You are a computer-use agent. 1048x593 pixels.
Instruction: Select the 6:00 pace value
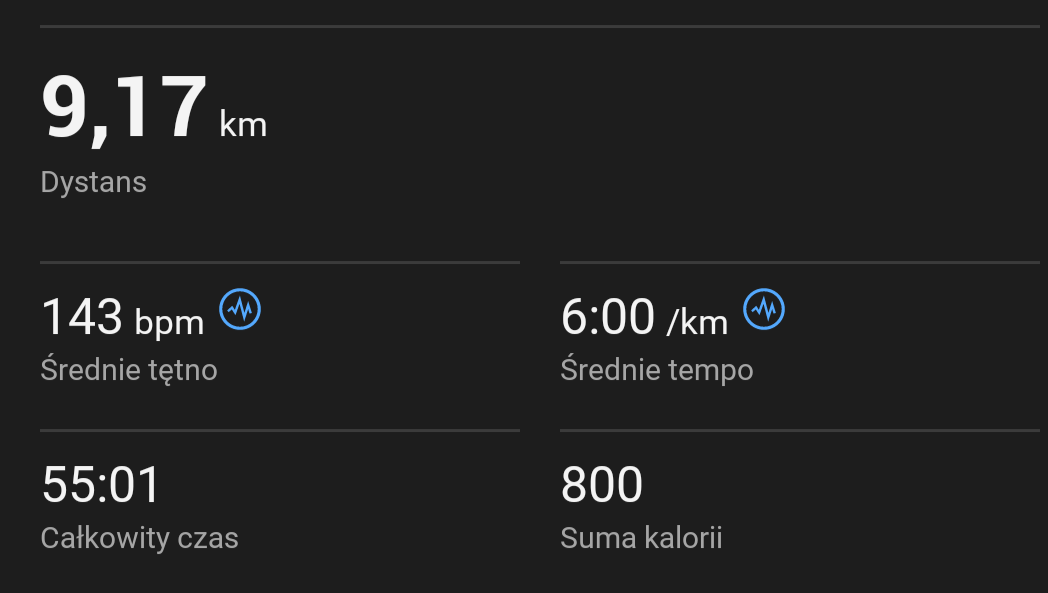pyautogui.click(x=608, y=317)
